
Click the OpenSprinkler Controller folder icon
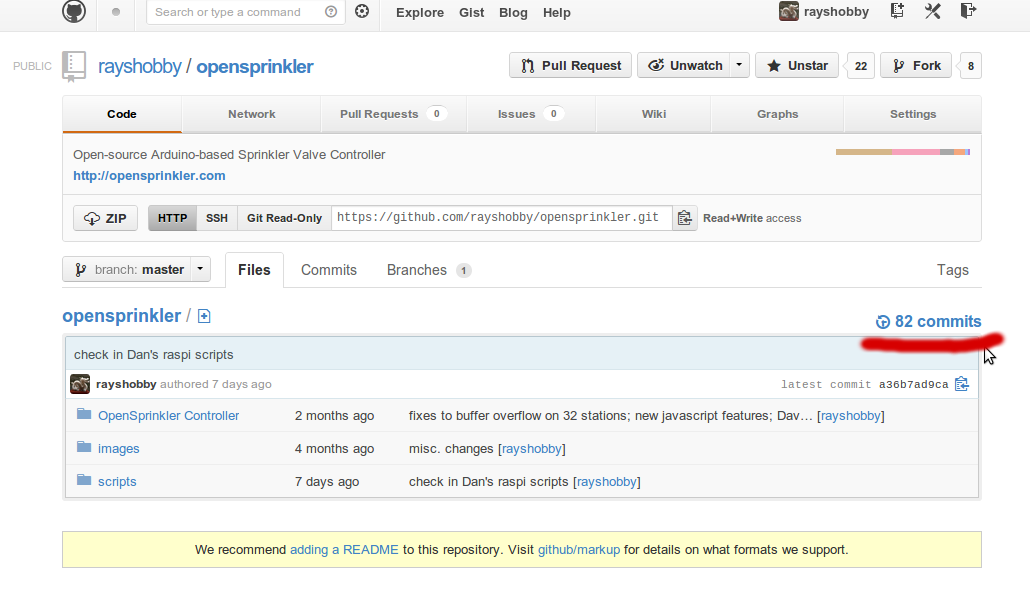[84, 414]
